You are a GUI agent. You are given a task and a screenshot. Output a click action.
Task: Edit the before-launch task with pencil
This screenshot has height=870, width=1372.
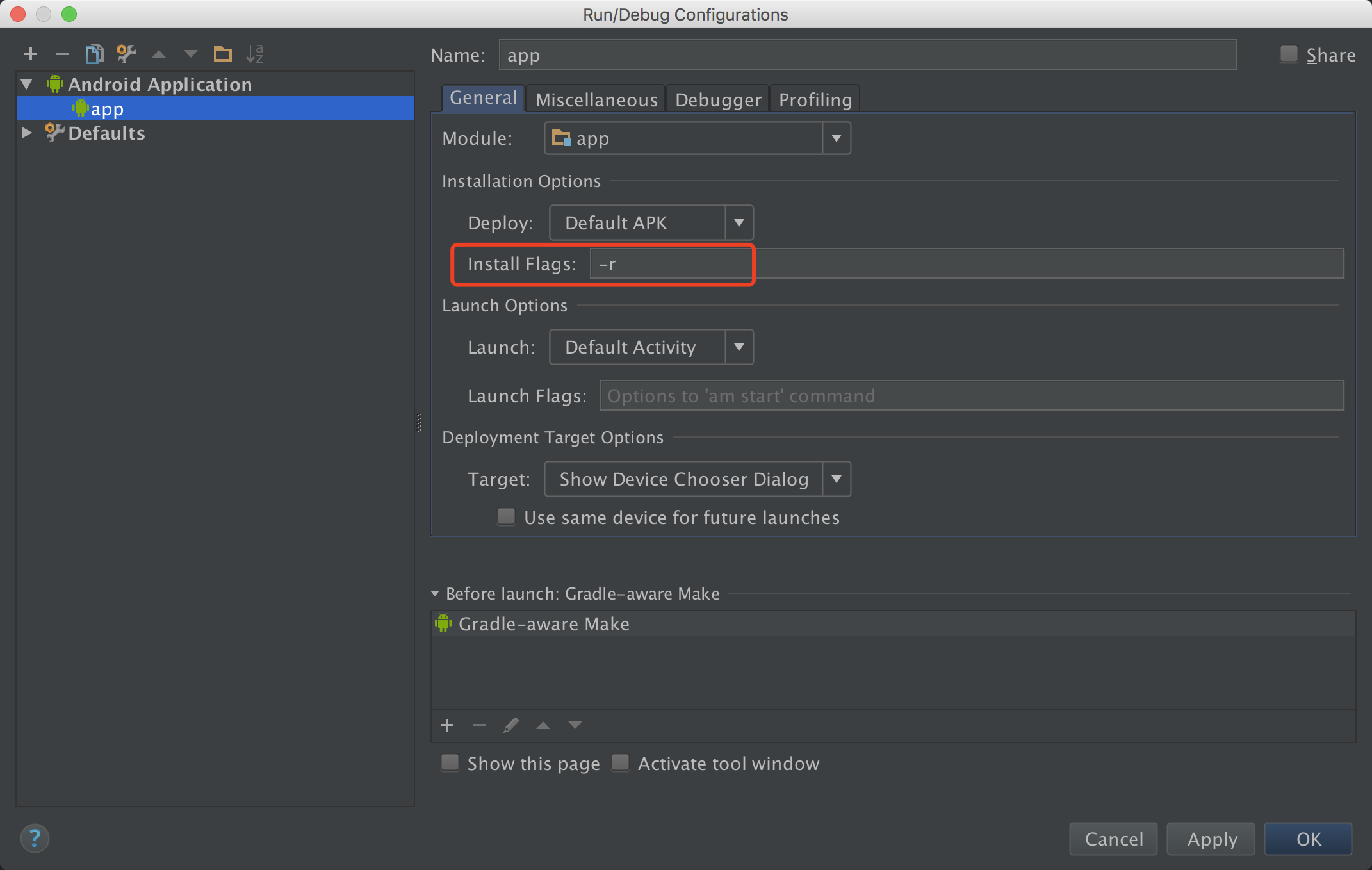pyautogui.click(x=510, y=725)
